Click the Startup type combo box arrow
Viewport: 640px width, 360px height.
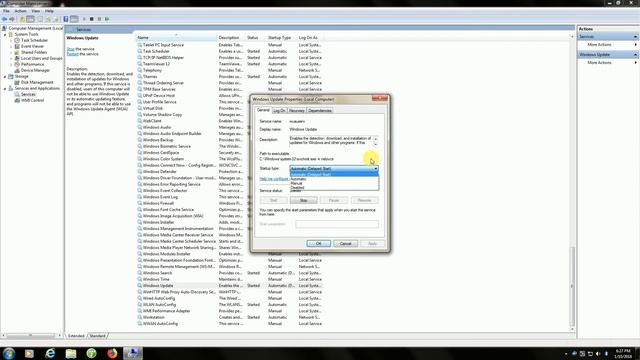pyautogui.click(x=376, y=169)
